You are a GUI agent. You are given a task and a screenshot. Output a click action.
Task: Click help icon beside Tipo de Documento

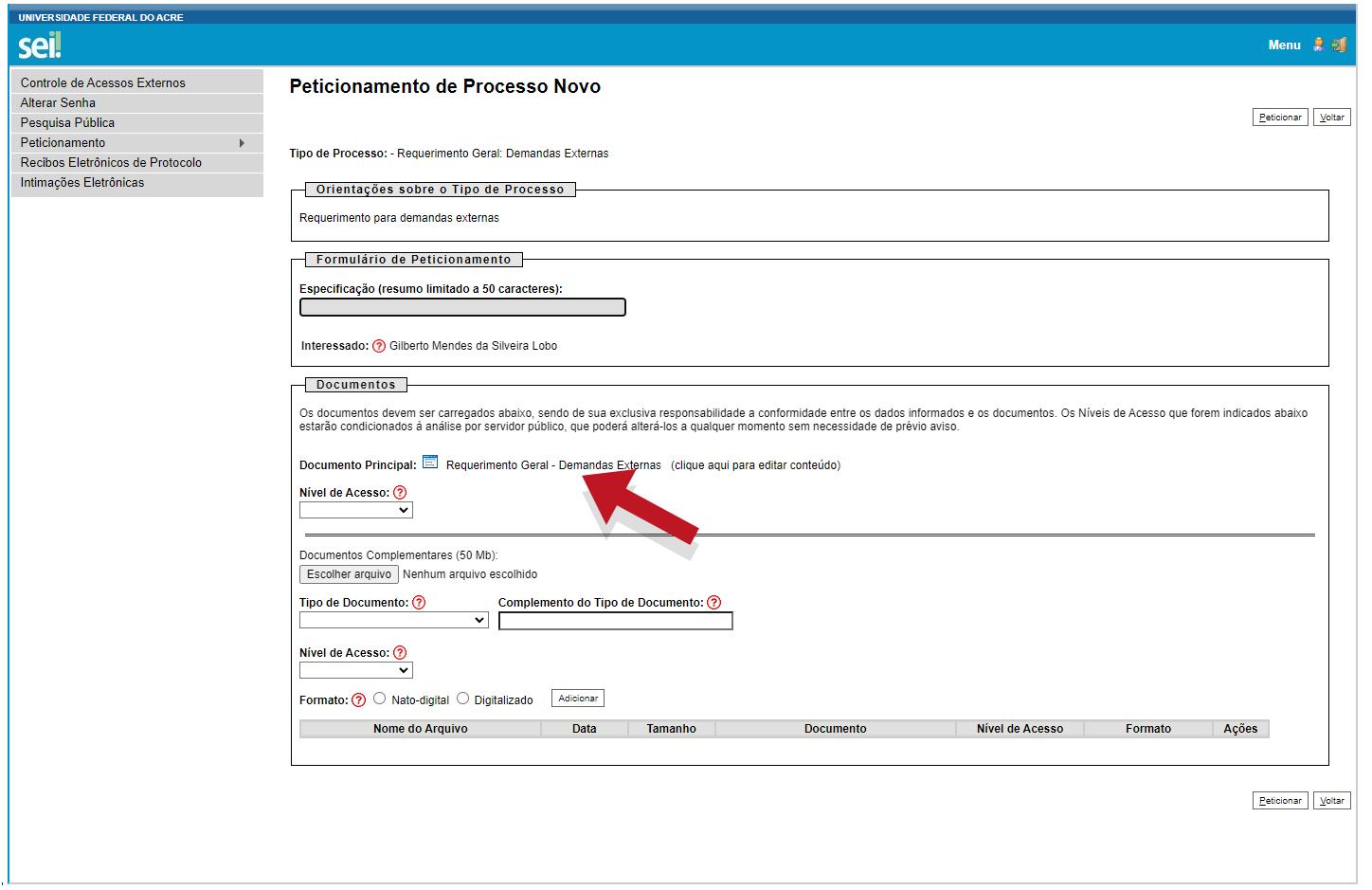[419, 603]
